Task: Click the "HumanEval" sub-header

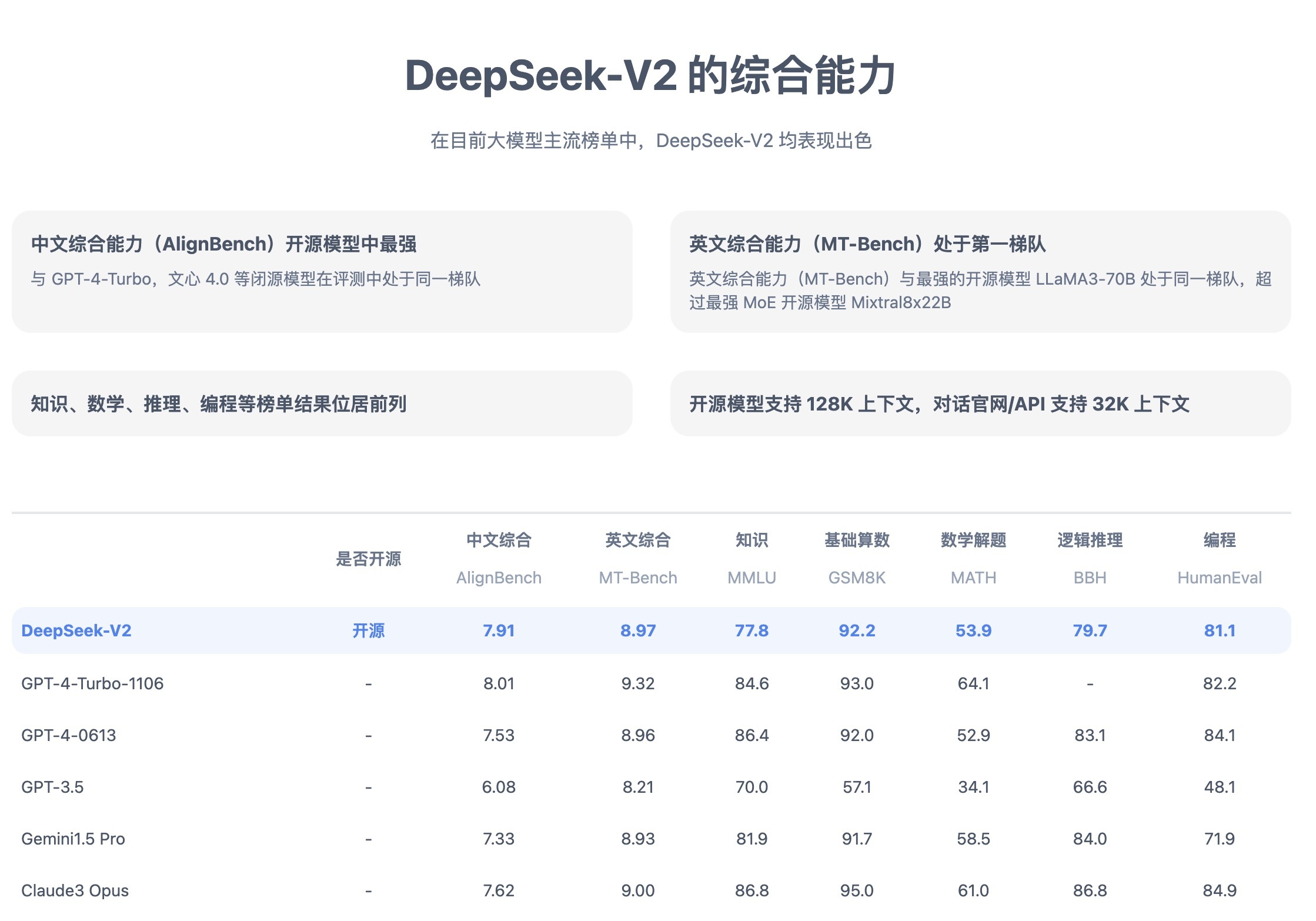Action: (1220, 578)
